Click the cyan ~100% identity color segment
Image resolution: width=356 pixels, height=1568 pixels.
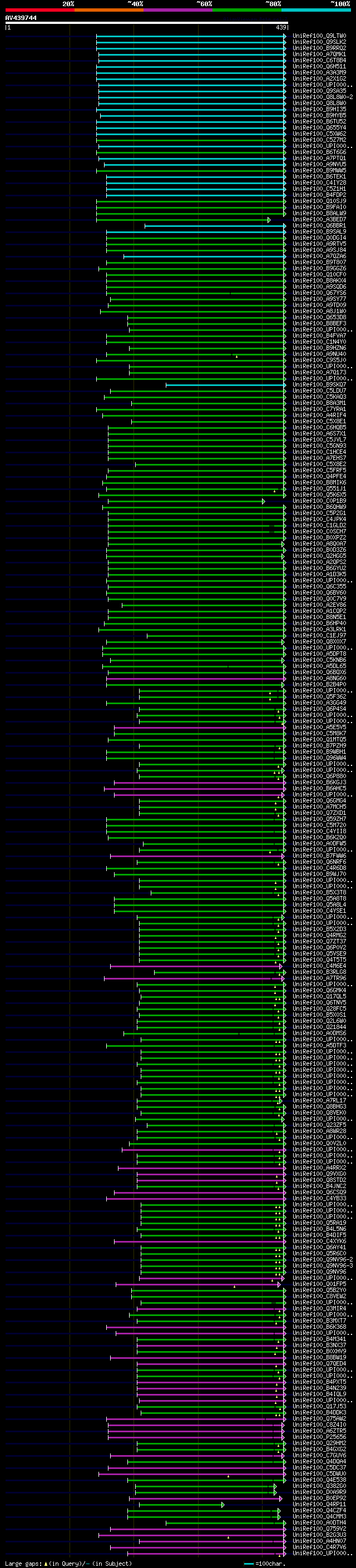click(x=317, y=11)
